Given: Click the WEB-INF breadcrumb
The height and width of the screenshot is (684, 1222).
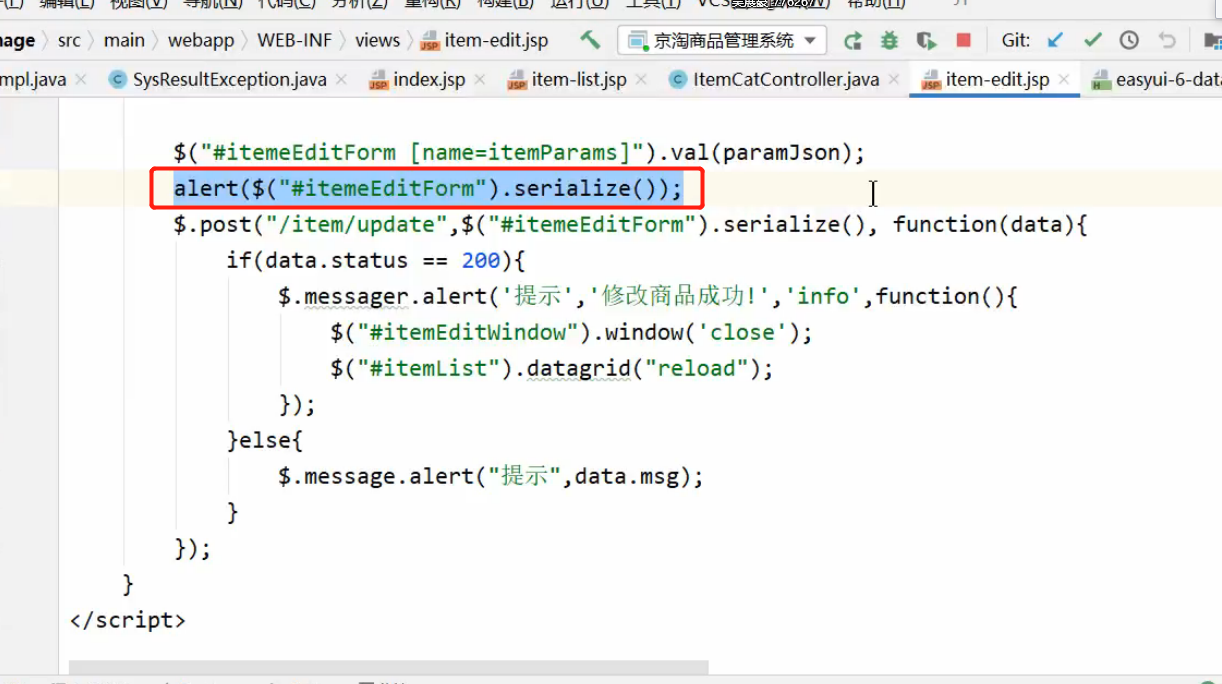Looking at the screenshot, I should click(295, 40).
